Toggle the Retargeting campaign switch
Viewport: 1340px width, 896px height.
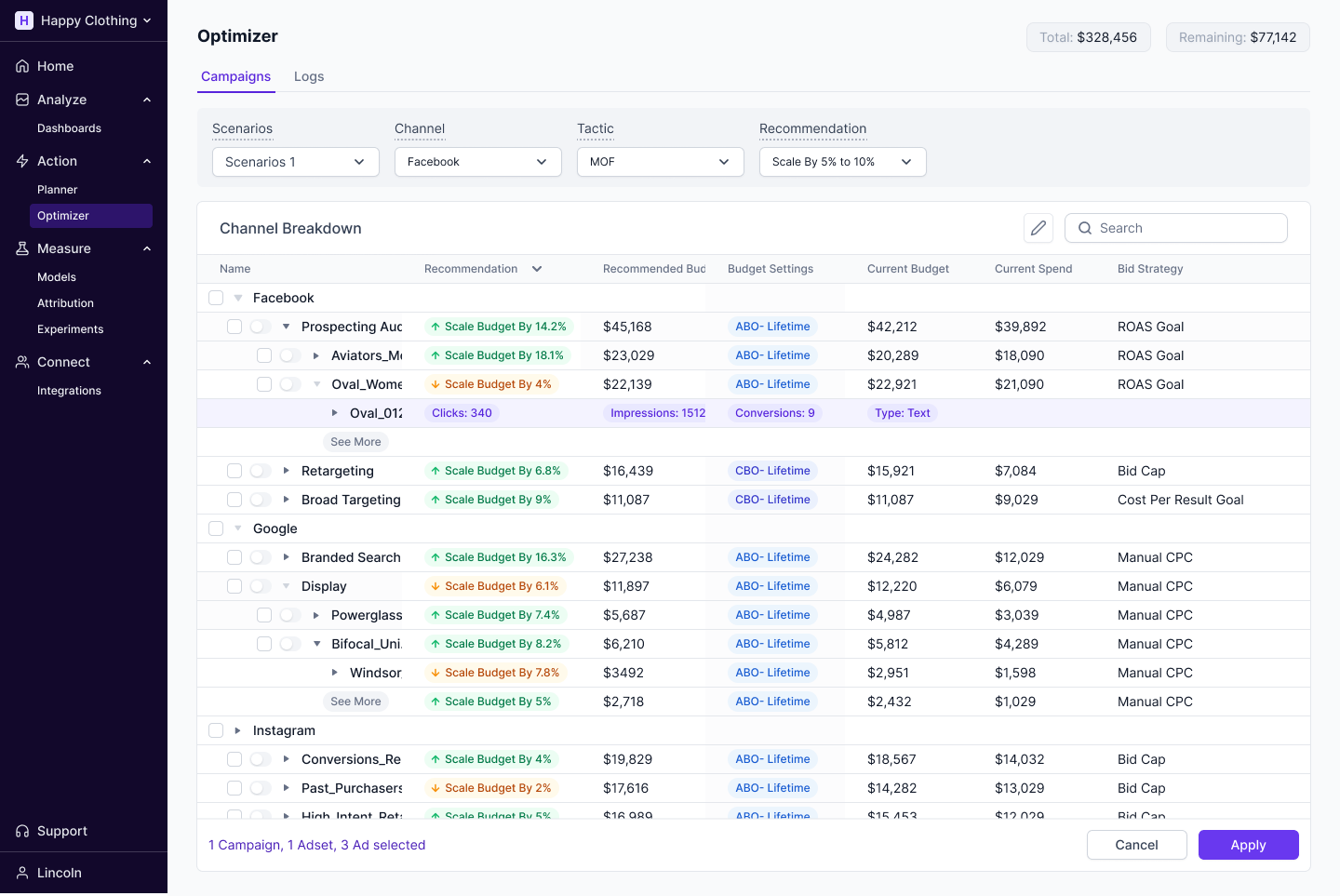[261, 471]
